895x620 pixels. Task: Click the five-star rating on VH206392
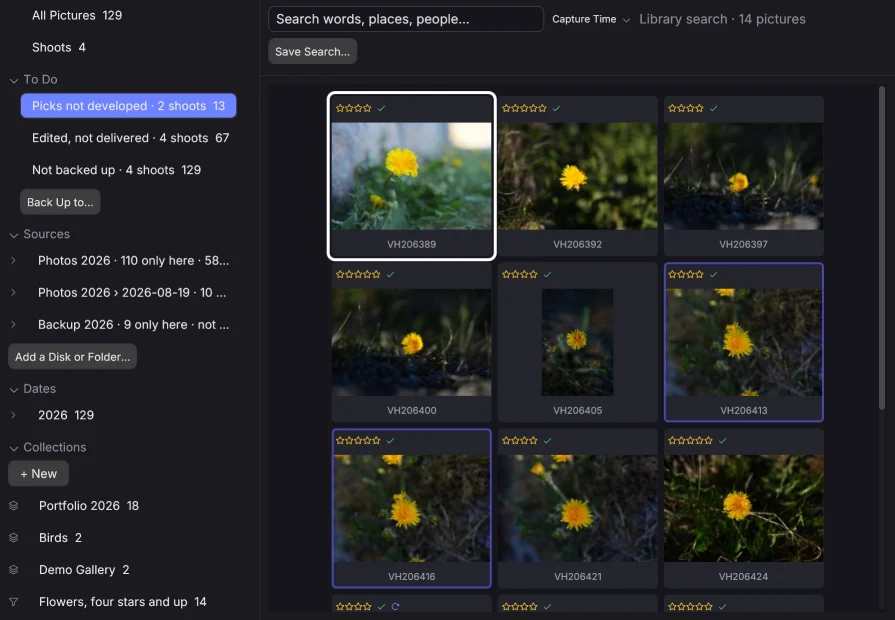pyautogui.click(x=524, y=108)
